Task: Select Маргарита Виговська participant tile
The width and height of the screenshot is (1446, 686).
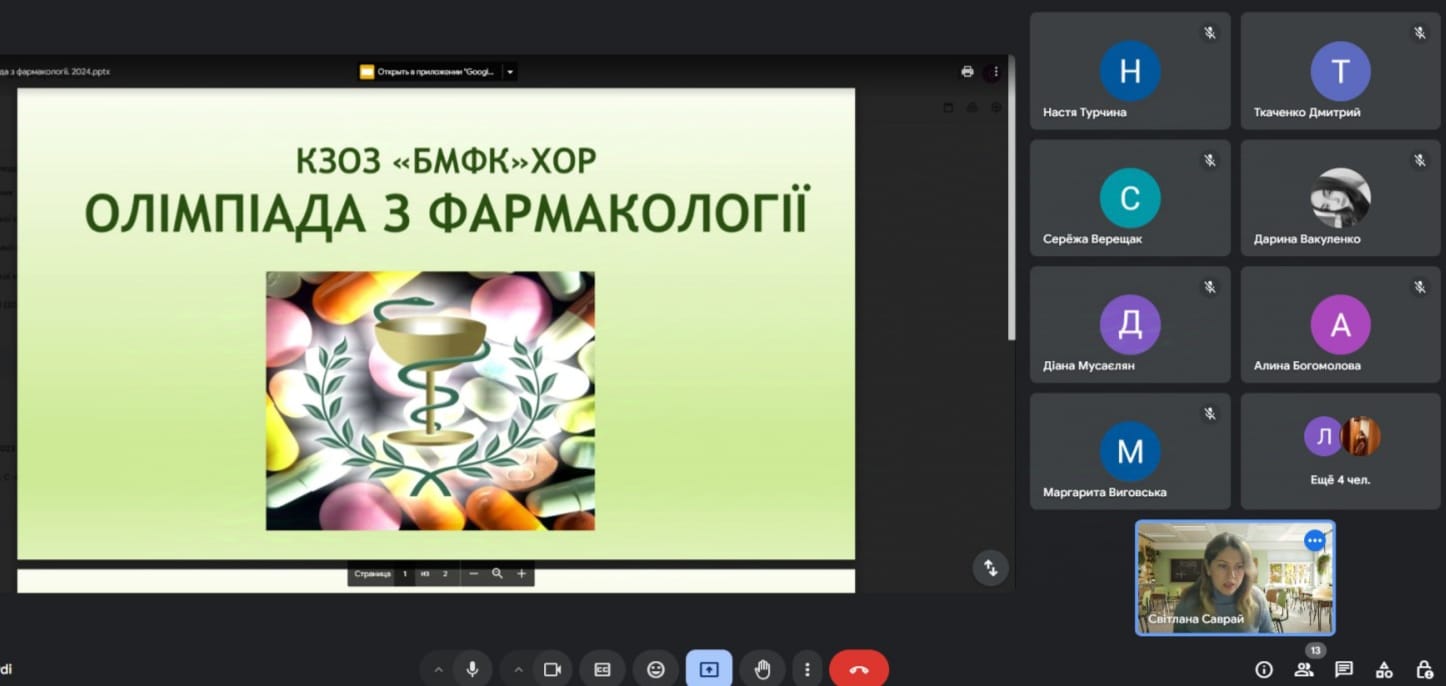Action: (x=1130, y=451)
